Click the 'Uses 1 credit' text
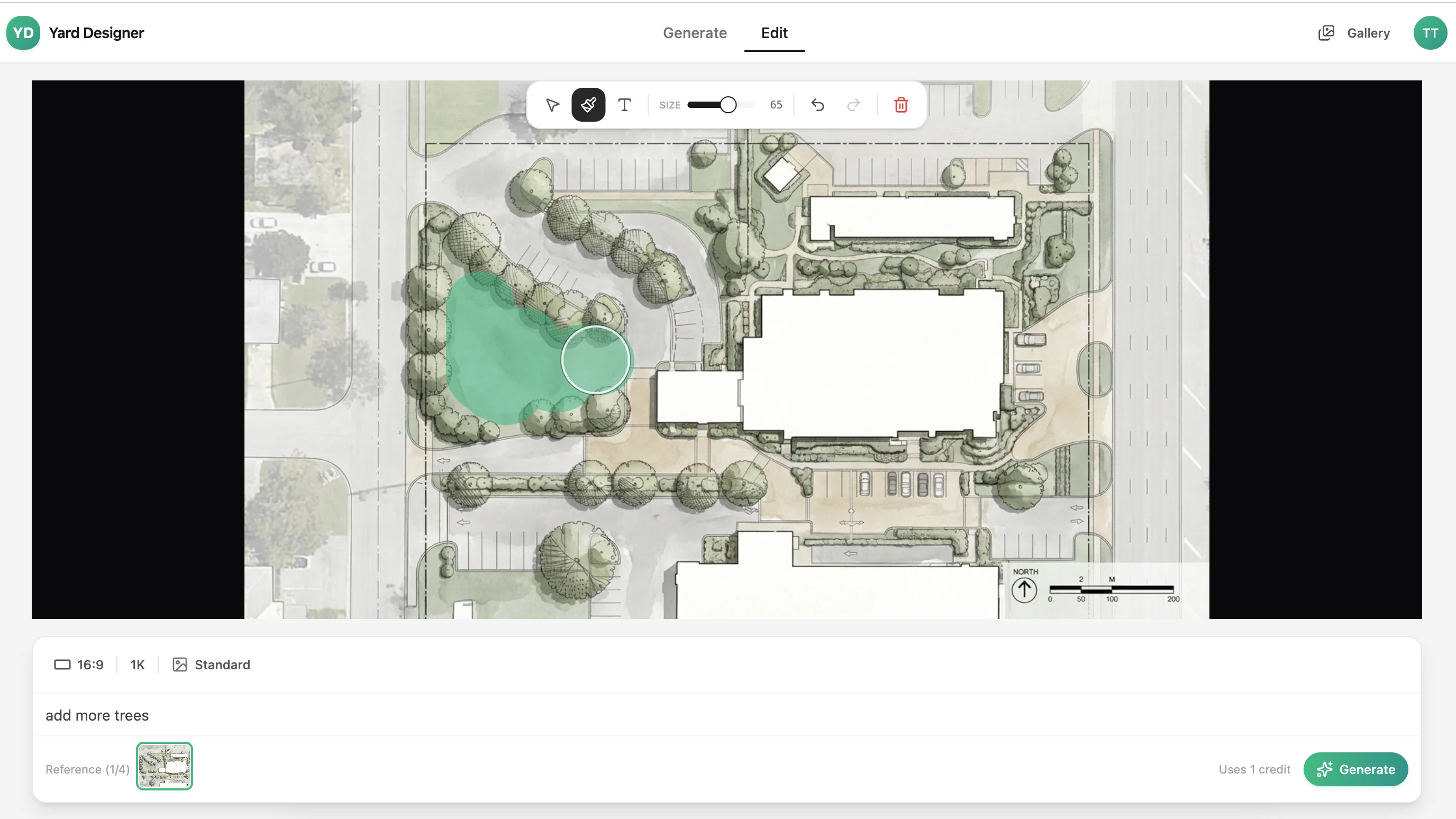This screenshot has width=1456, height=819. pyautogui.click(x=1254, y=769)
